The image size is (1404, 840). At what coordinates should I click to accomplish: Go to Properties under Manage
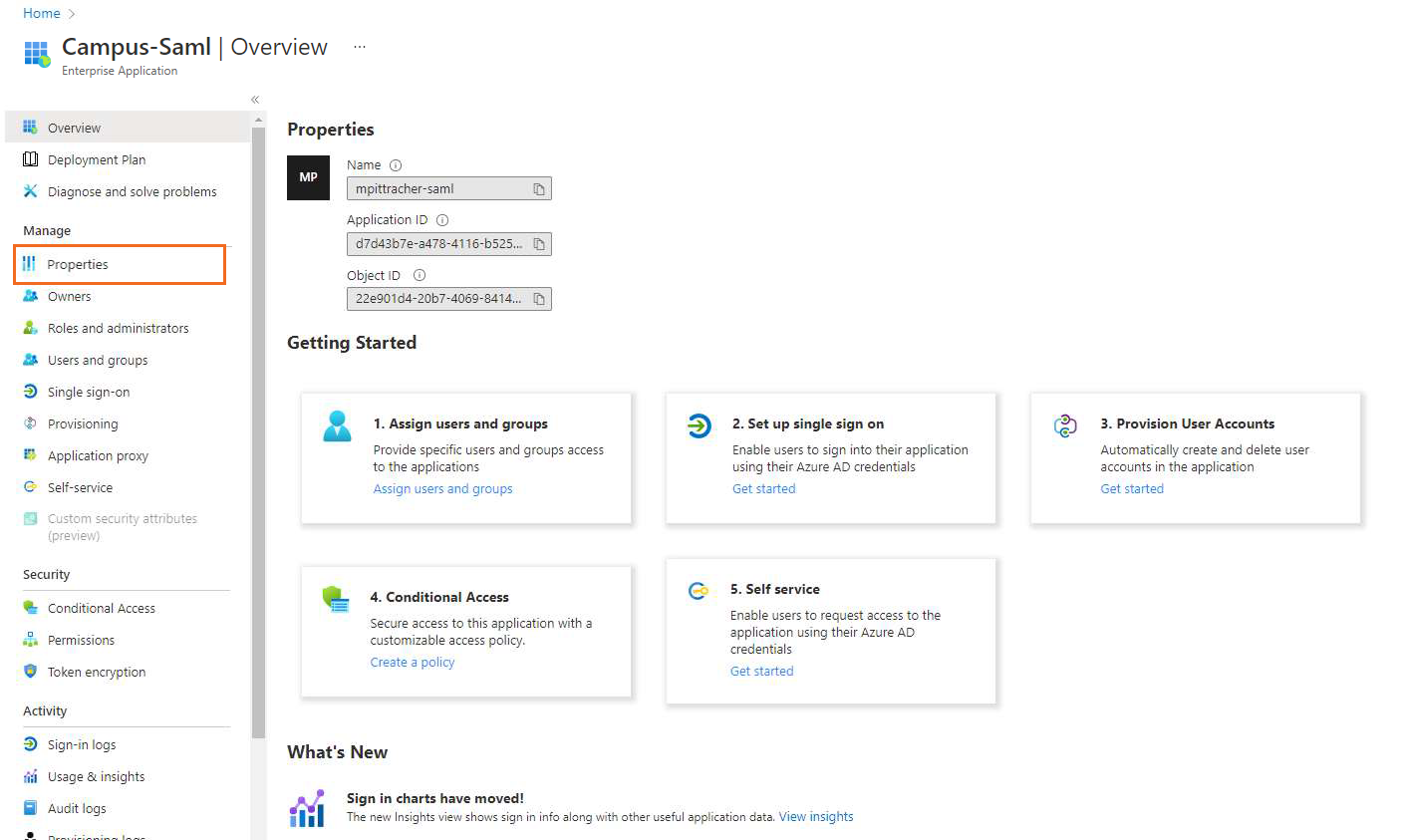click(120, 264)
